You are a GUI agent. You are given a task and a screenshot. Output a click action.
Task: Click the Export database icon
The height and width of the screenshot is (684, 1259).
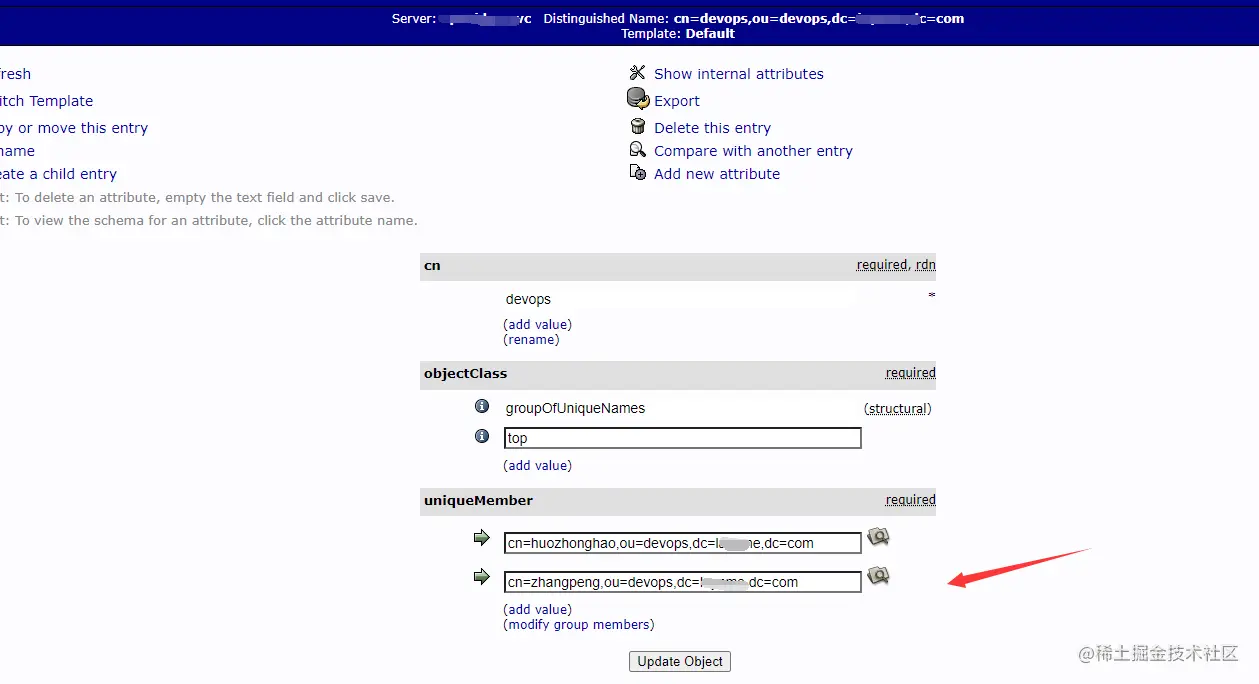[638, 99]
